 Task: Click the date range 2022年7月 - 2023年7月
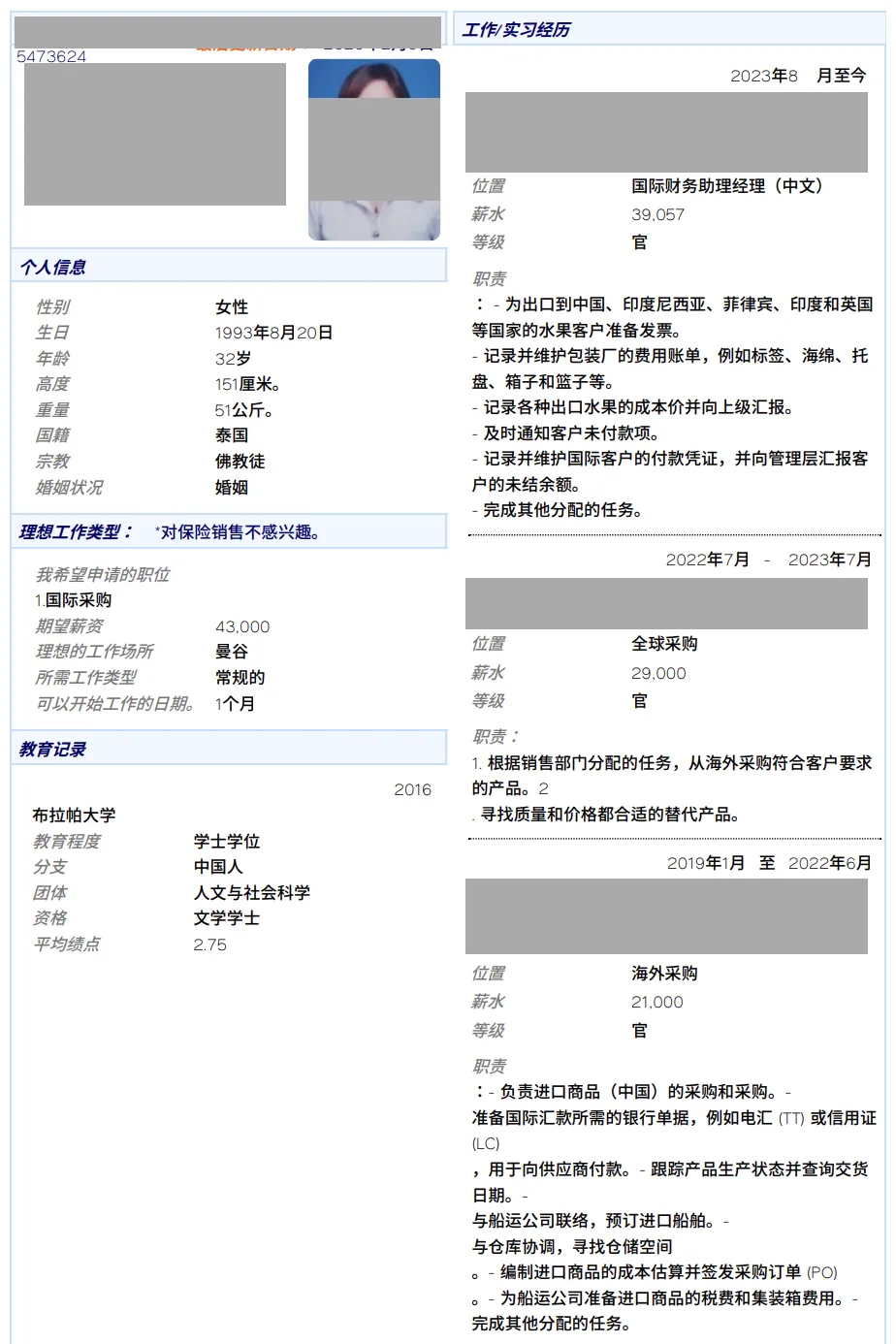(769, 560)
